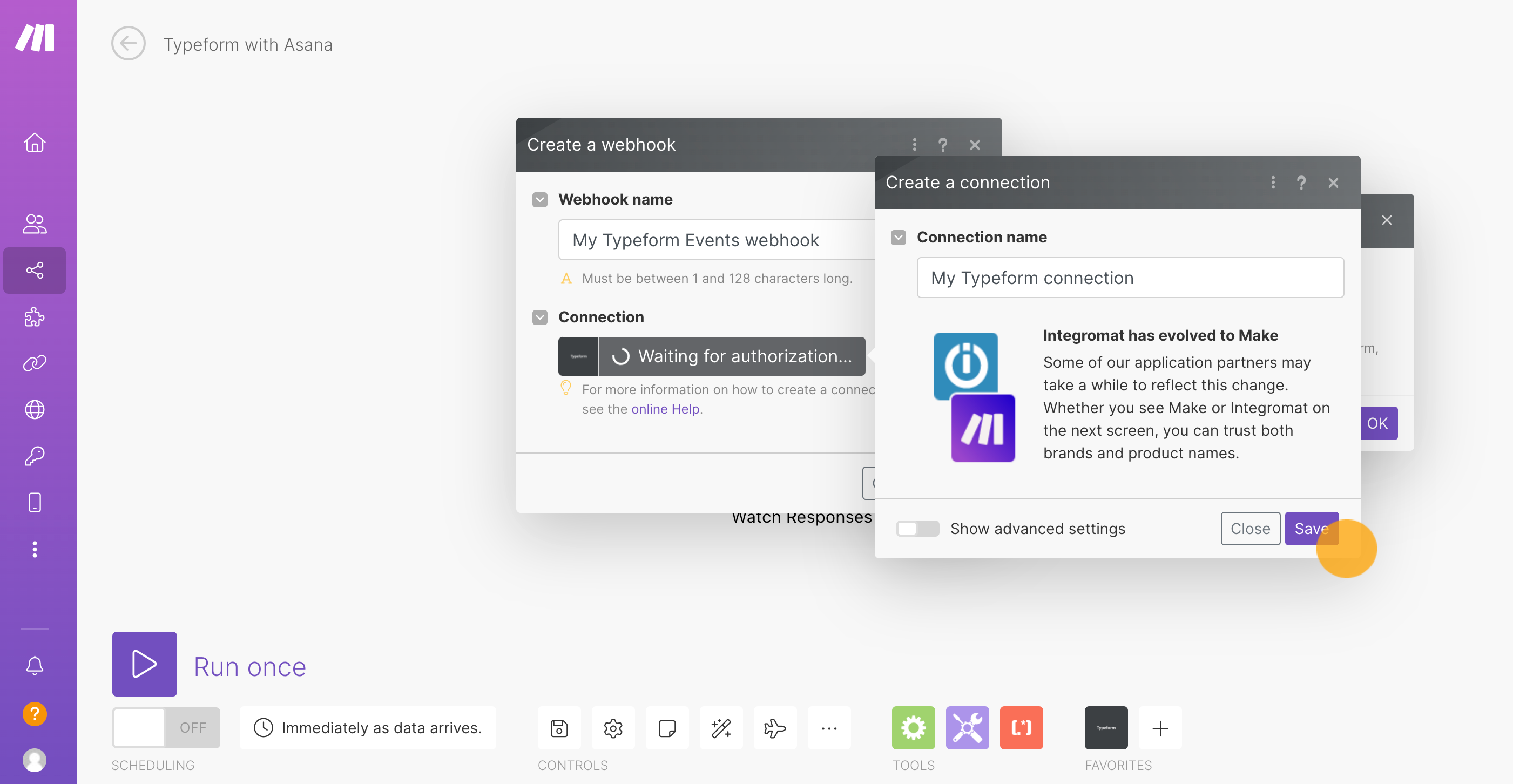Image resolution: width=1513 pixels, height=784 pixels.
Task: Open More vertical dots in sidebar
Action: (35, 549)
